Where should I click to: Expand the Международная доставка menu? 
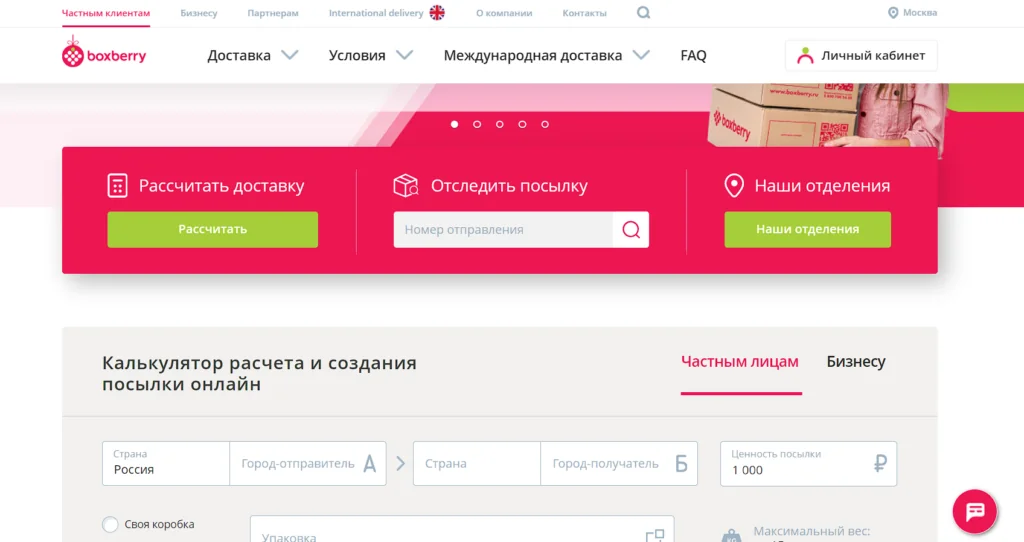[547, 56]
